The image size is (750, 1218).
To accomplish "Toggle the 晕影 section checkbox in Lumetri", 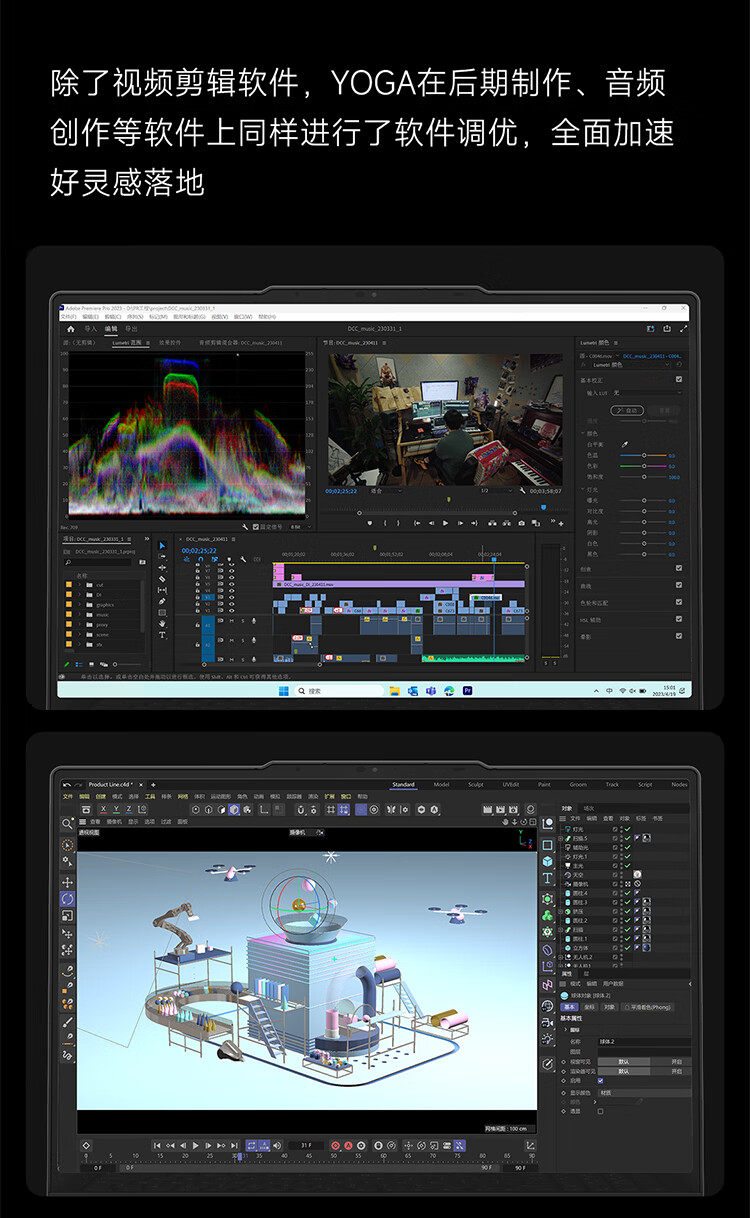I will coord(679,636).
